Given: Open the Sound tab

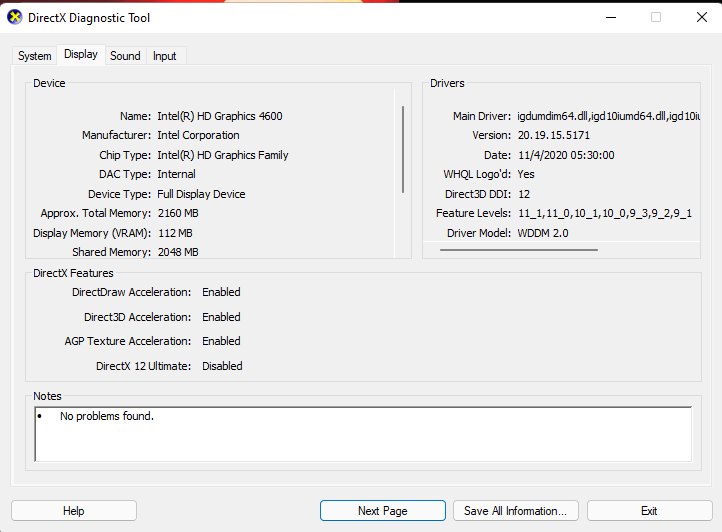Looking at the screenshot, I should pos(125,56).
